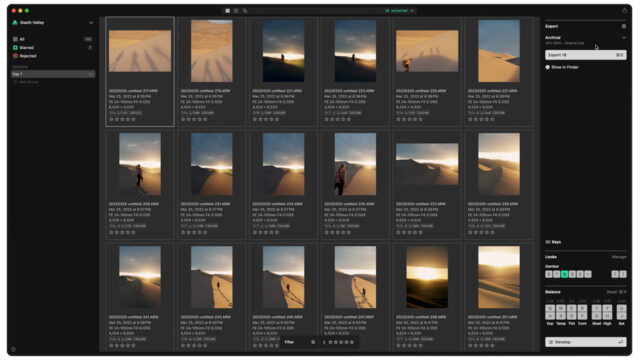Click the A key to lower Exp
The width and height of the screenshot is (640, 360).
550,316
